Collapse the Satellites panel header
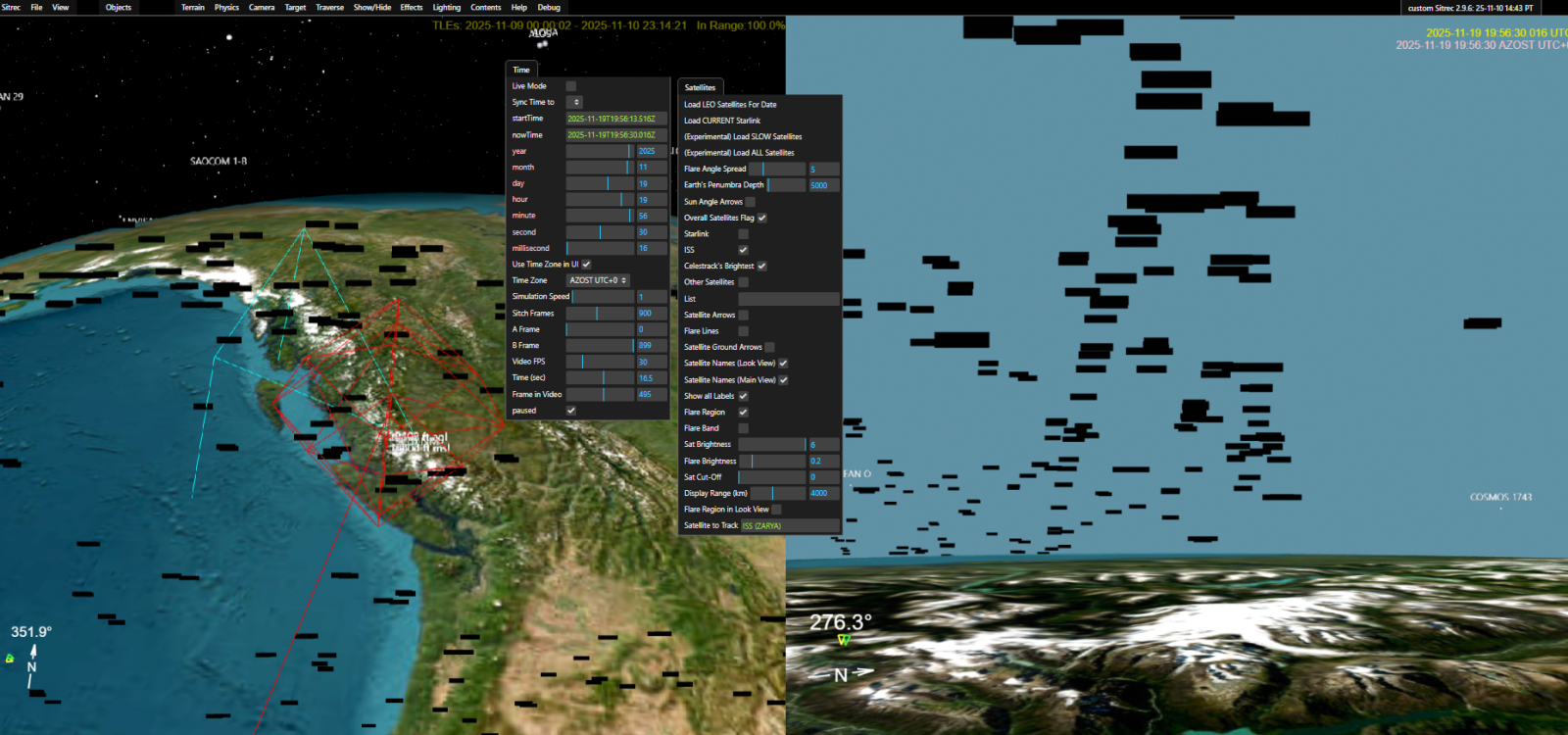 coord(700,87)
